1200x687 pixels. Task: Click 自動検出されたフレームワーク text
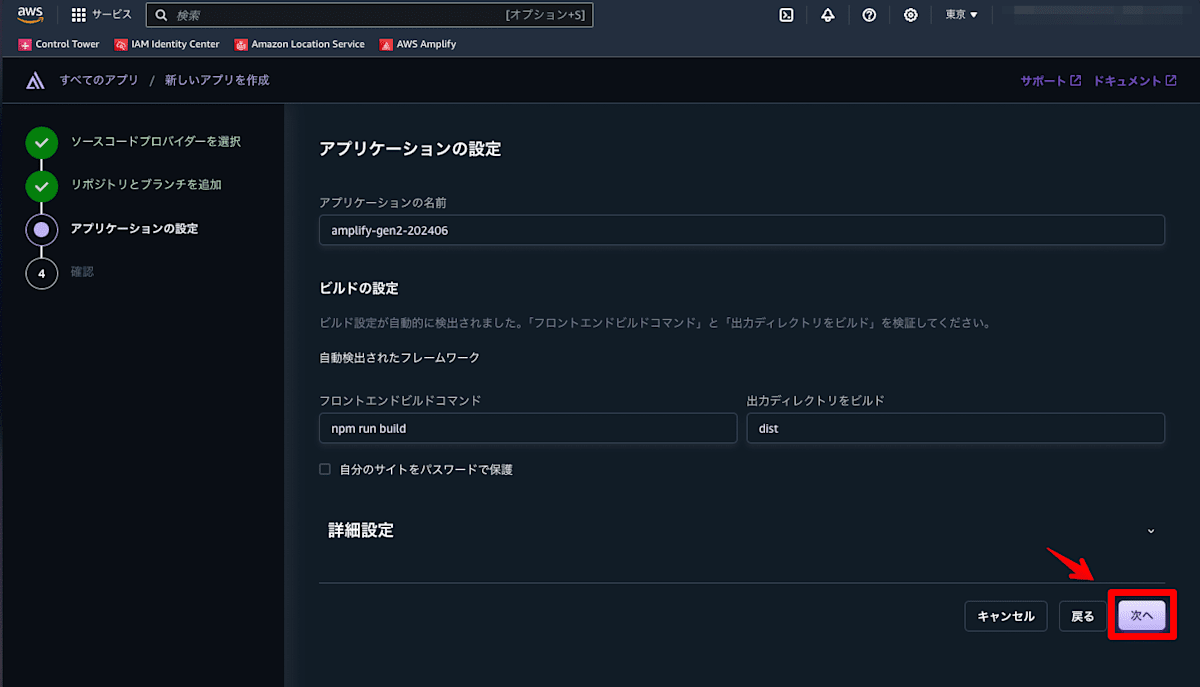click(400, 358)
